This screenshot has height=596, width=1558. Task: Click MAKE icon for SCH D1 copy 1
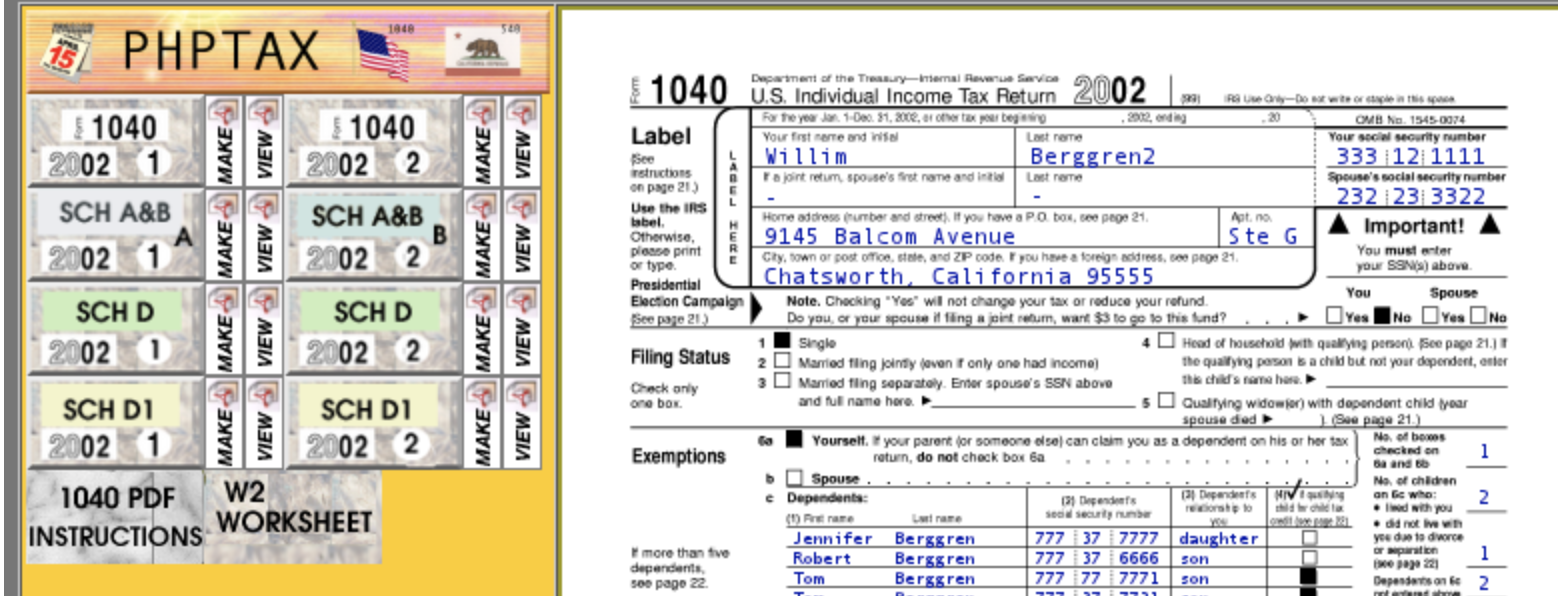point(224,423)
